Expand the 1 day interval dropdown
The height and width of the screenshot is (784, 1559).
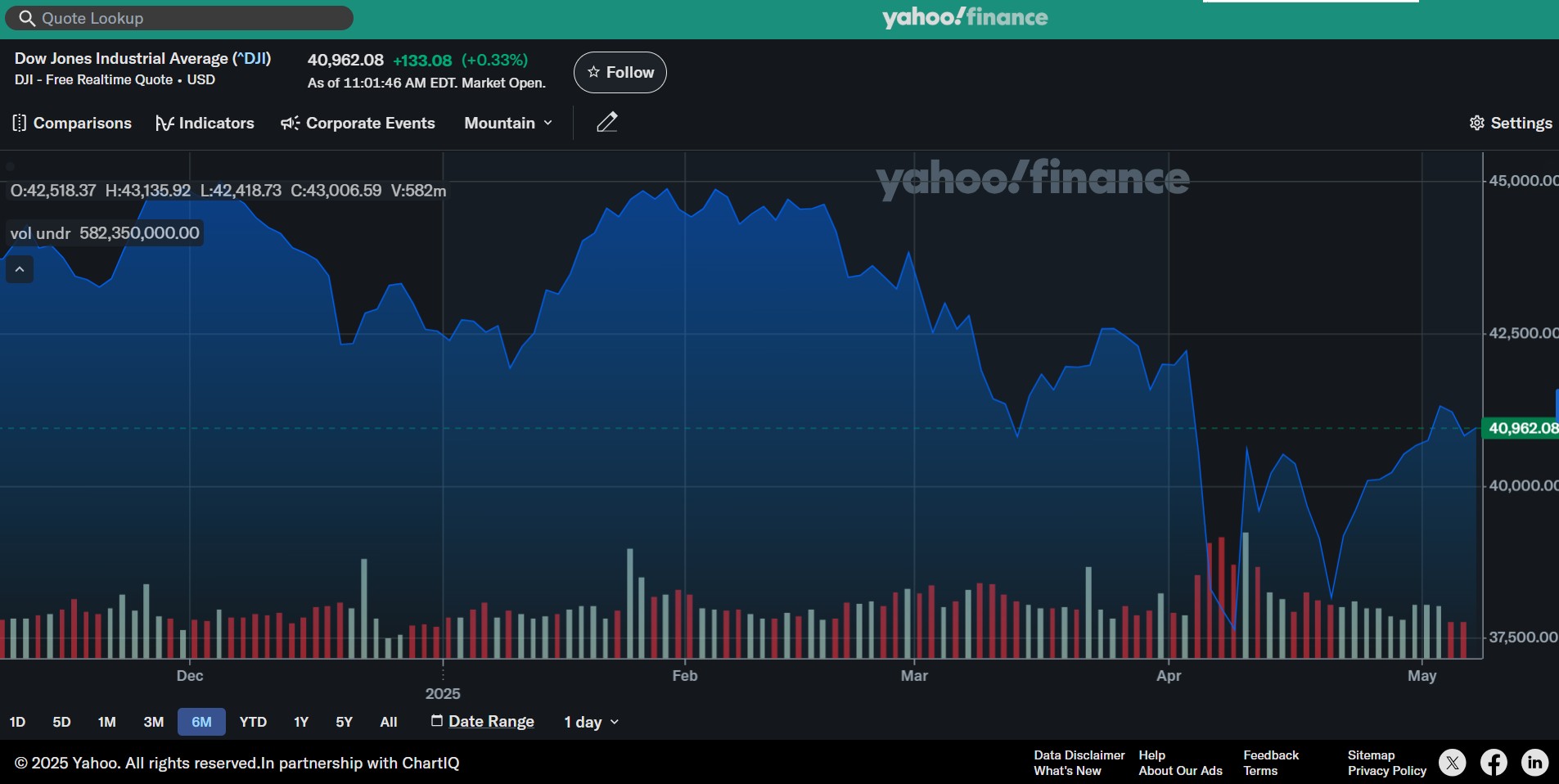tap(591, 722)
